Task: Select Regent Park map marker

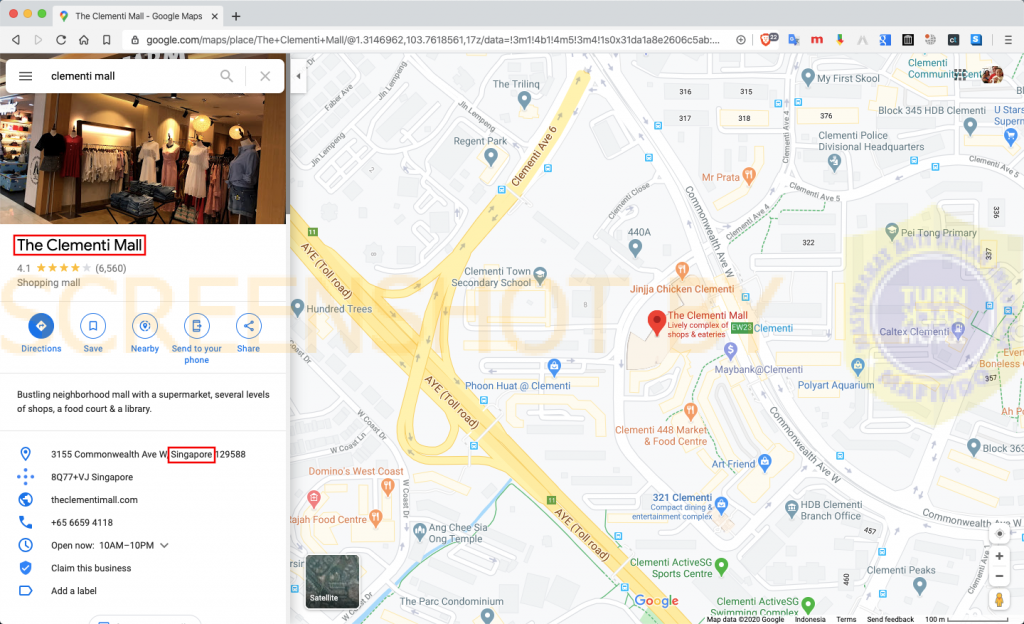Action: pos(491,156)
